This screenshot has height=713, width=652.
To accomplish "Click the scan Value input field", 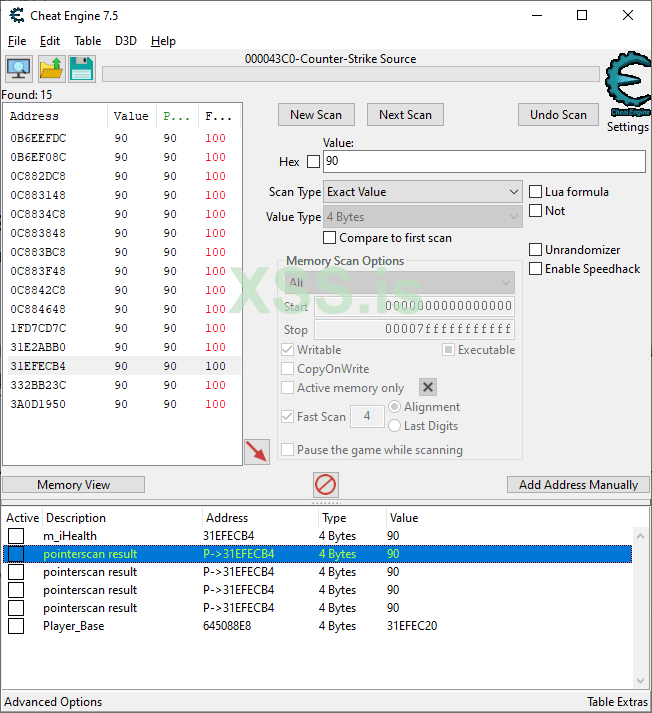I will pyautogui.click(x=484, y=161).
